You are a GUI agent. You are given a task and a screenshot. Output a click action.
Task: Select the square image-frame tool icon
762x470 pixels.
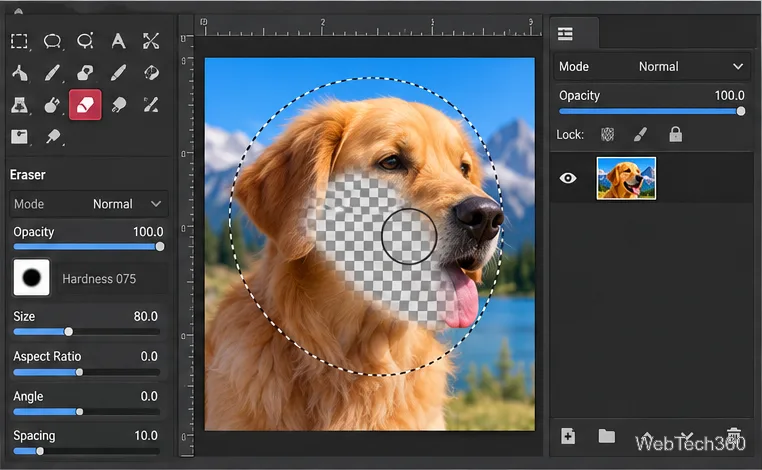[x=19, y=137]
